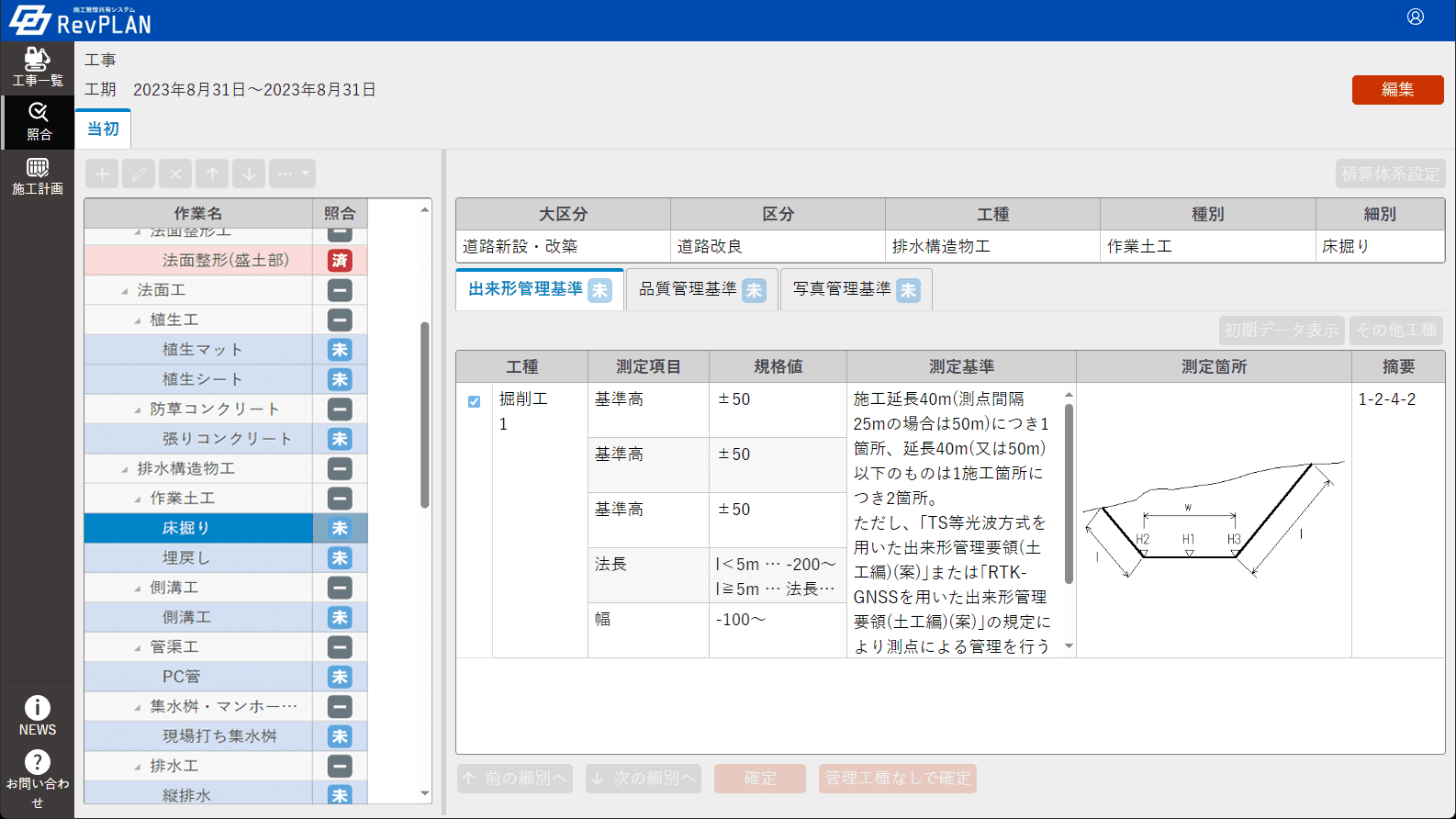Select the PC管 tree row

(x=226, y=677)
